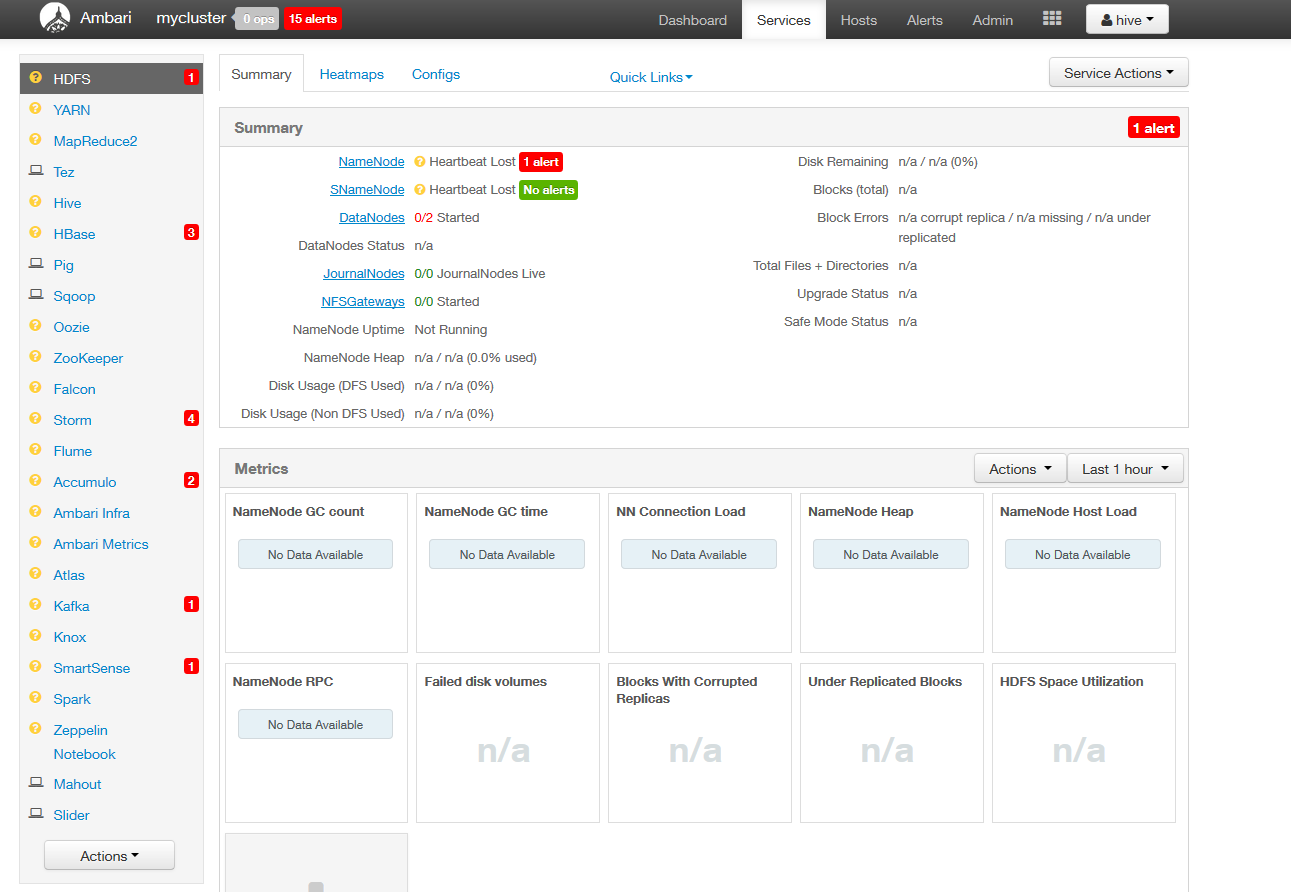Open the JournalNodes link
The height and width of the screenshot is (892, 1291).
[363, 273]
